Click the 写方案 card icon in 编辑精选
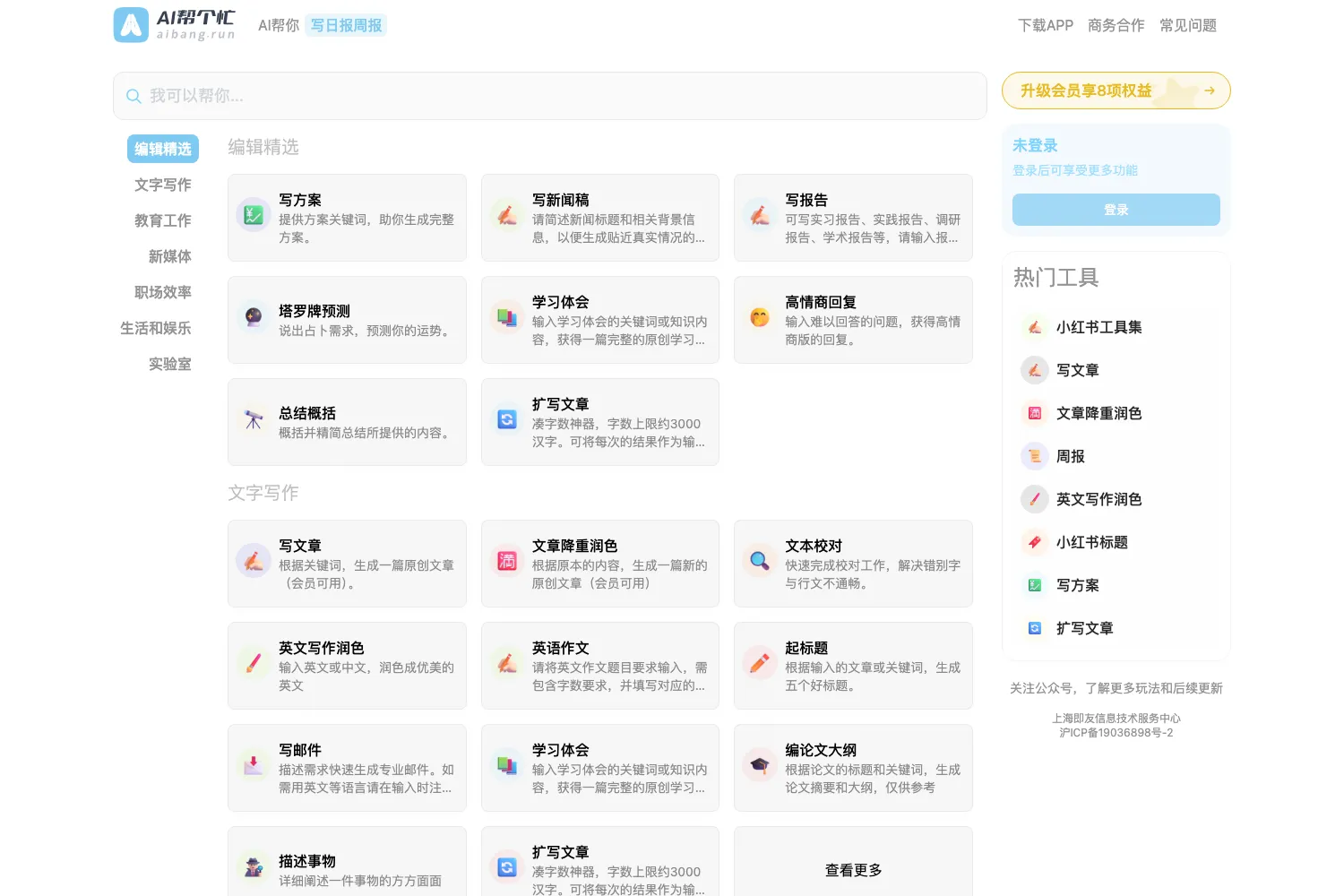 [254, 215]
